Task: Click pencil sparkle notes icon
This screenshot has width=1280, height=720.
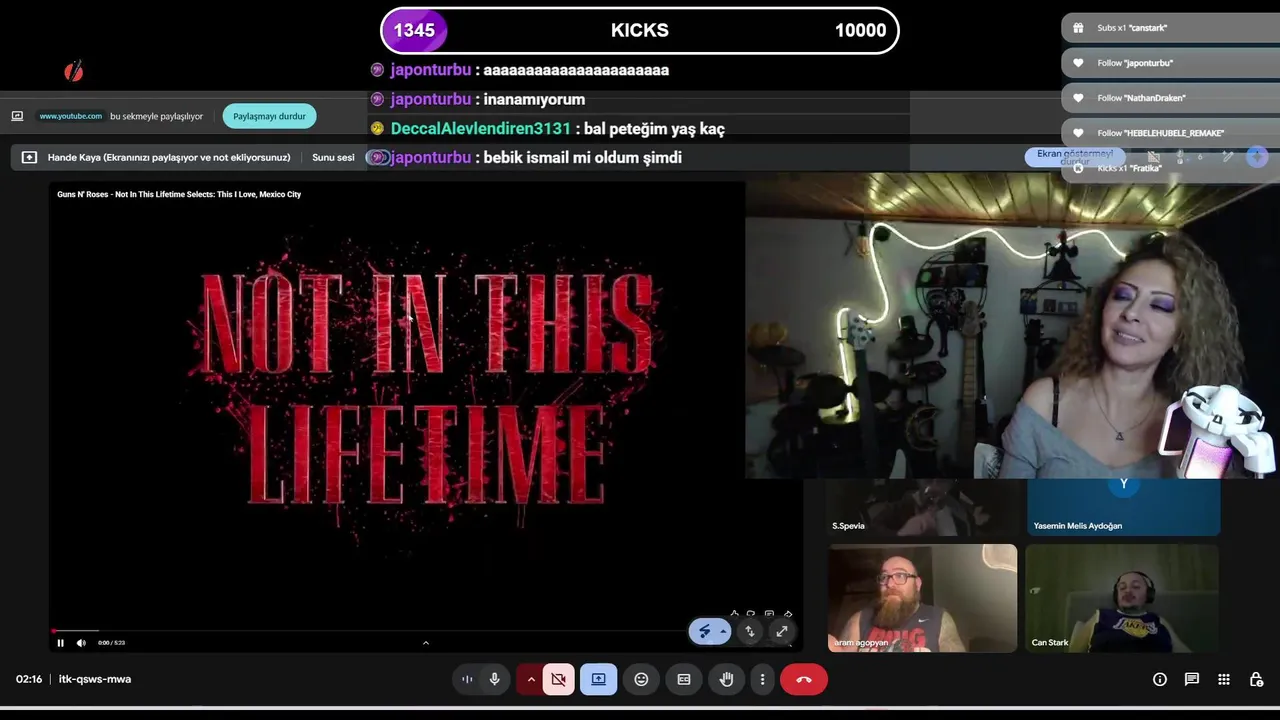Action: click(x=1228, y=157)
